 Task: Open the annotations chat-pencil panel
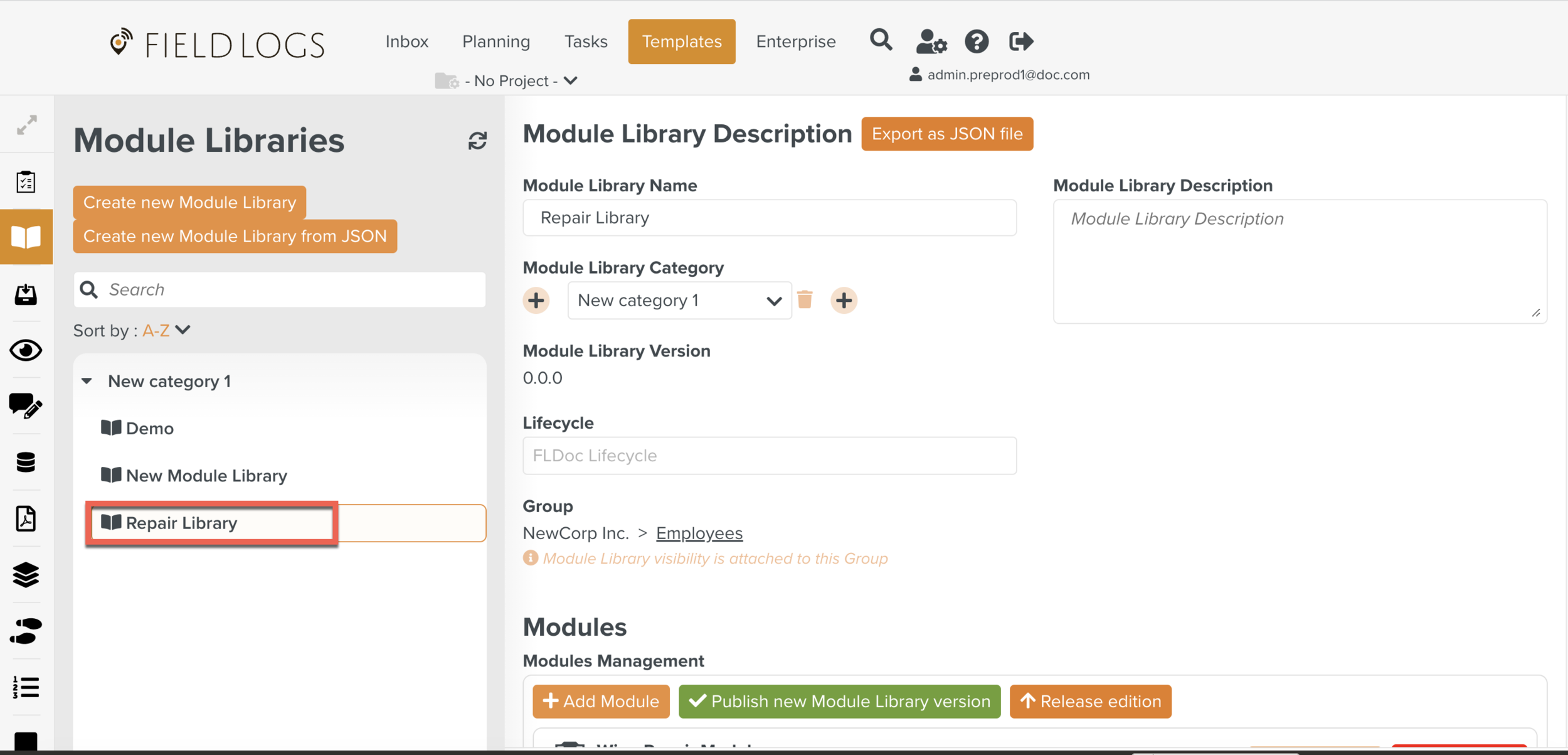tap(26, 407)
